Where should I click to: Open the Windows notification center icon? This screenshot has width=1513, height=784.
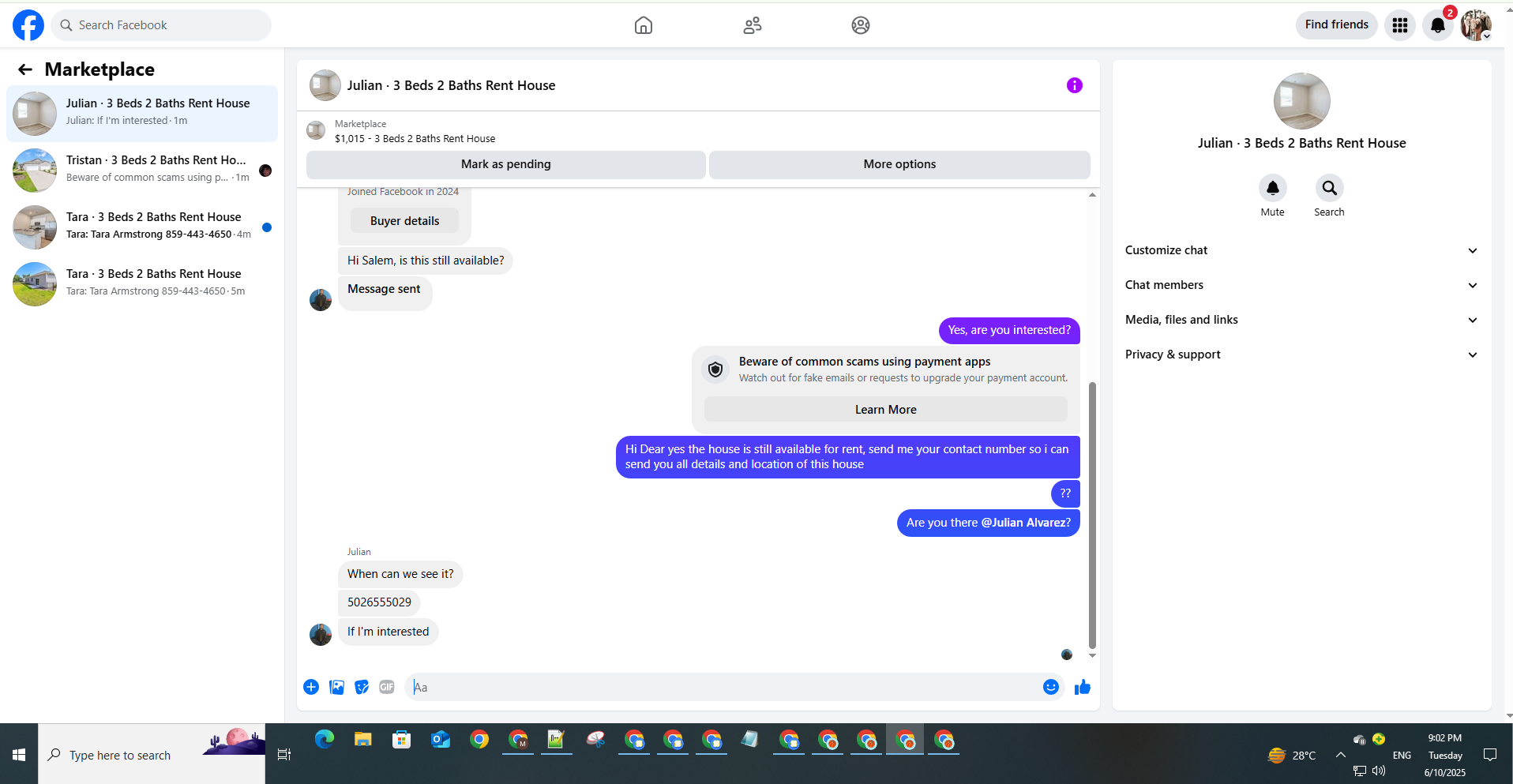pos(1490,755)
